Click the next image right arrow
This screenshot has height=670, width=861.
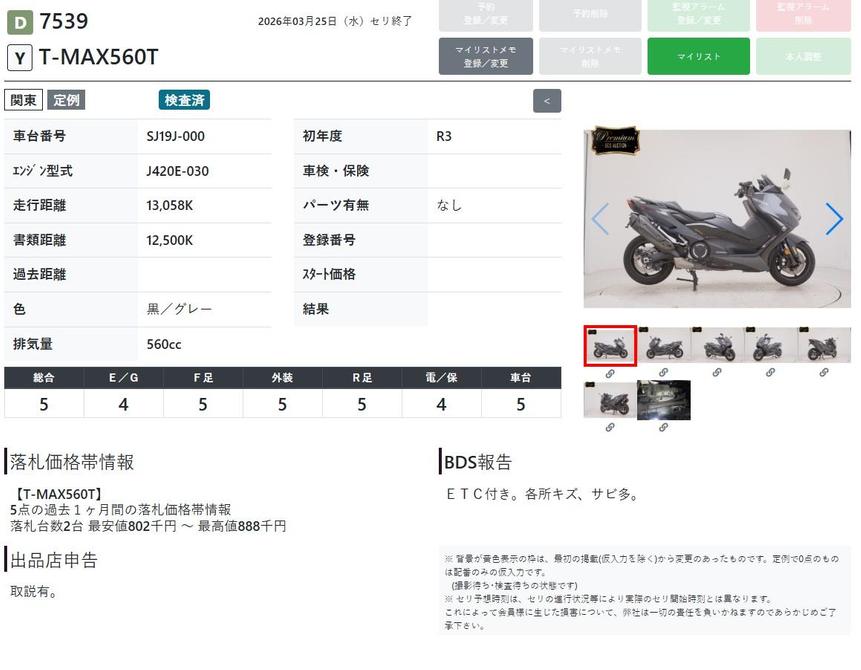[833, 218]
